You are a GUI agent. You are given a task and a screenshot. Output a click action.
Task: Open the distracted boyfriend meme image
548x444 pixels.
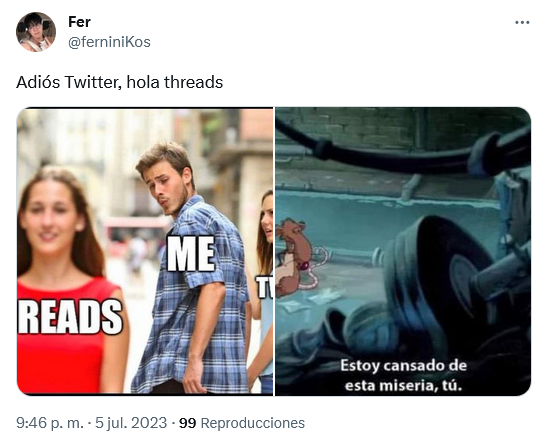(145, 251)
